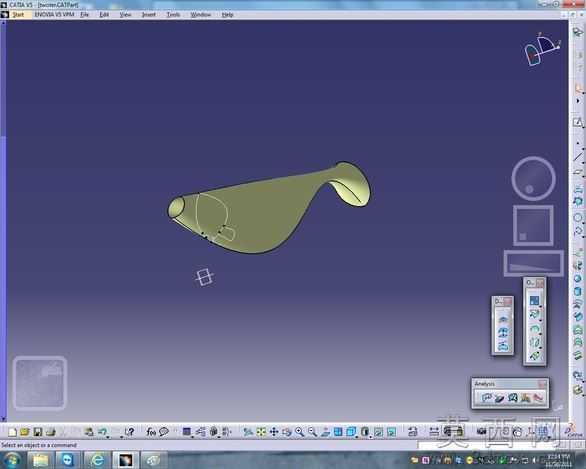The image size is (586, 469).
Task: Open the File menu
Action: click(85, 15)
